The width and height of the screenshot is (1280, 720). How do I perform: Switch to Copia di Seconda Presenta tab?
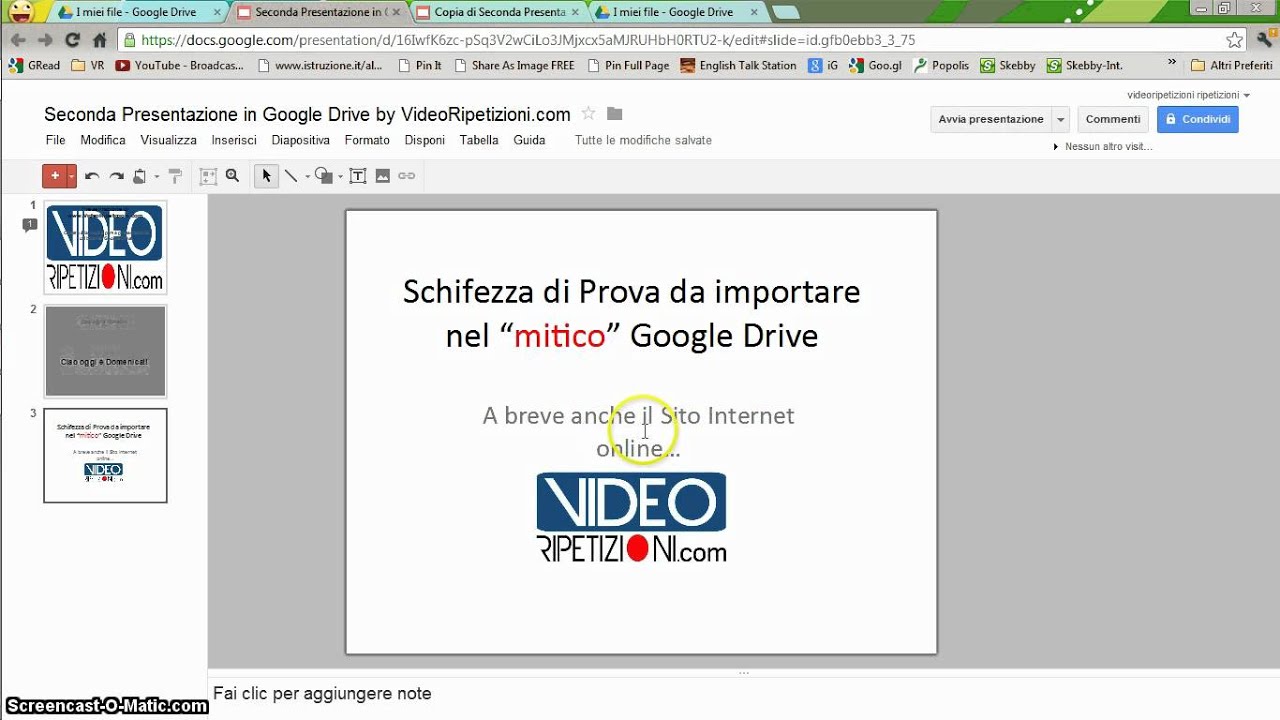(x=500, y=13)
